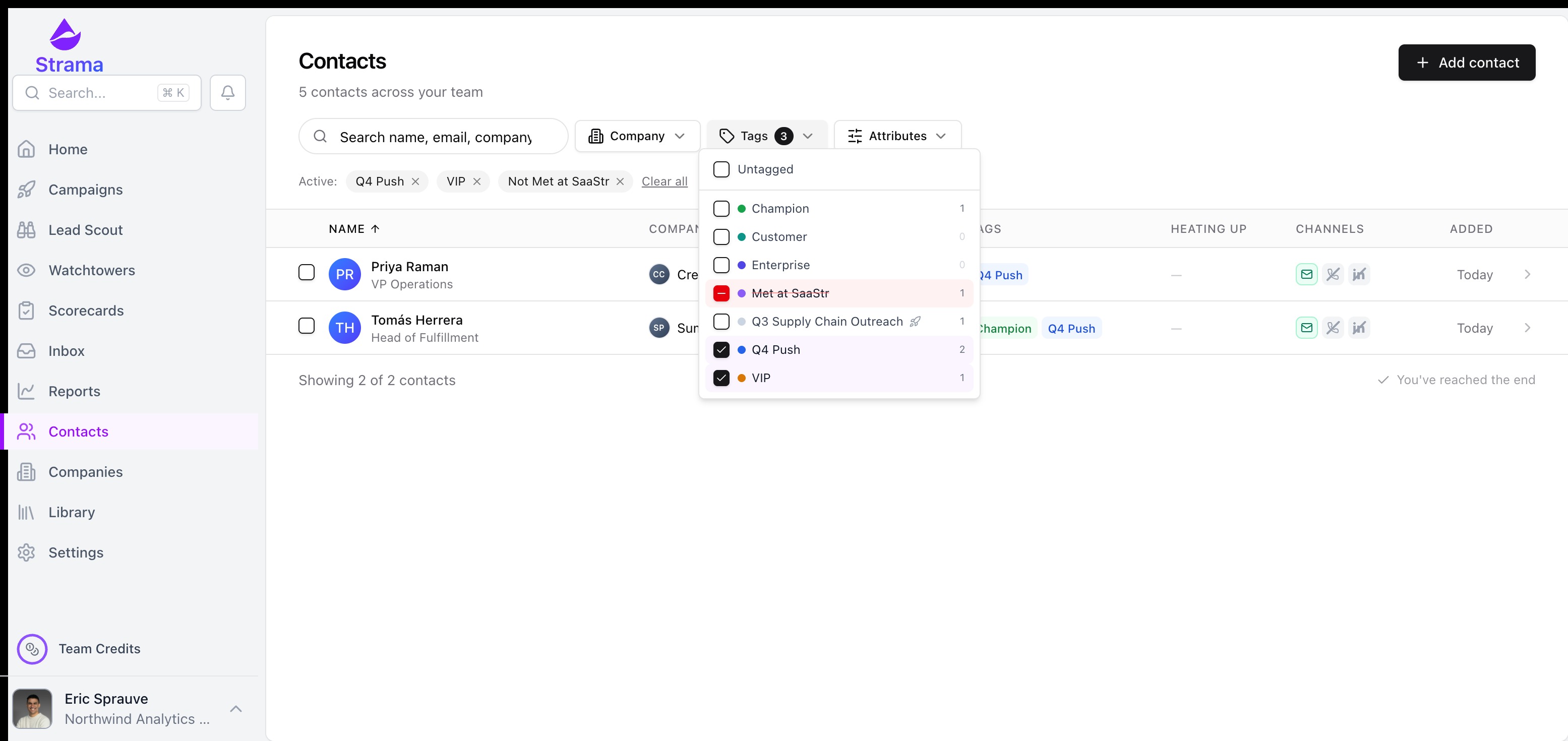Image resolution: width=1568 pixels, height=741 pixels.
Task: Click the Scorecards clipboard icon
Action: (26, 311)
